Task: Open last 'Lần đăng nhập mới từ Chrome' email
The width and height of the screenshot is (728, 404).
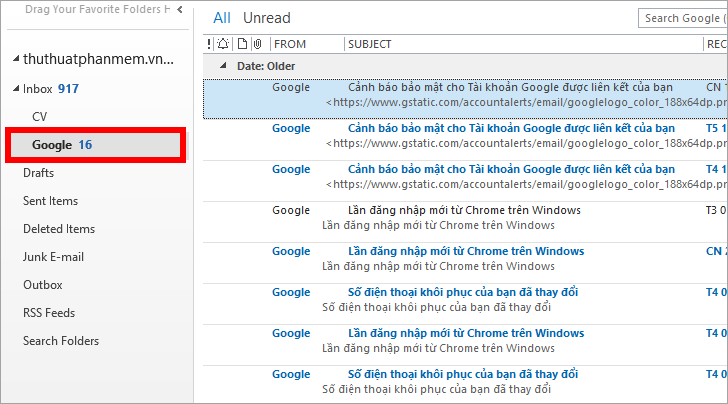Action: 465,345
